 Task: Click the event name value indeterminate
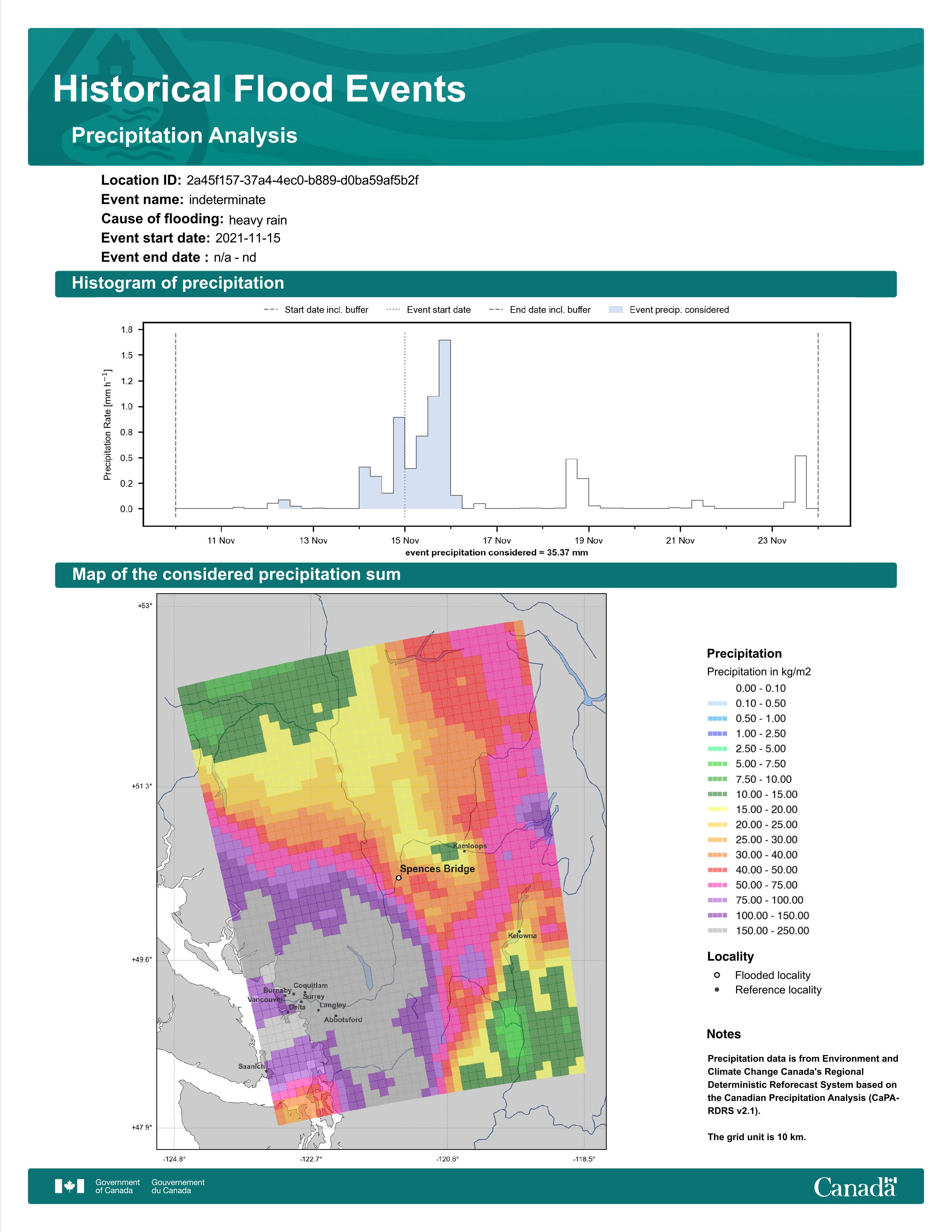[x=227, y=200]
